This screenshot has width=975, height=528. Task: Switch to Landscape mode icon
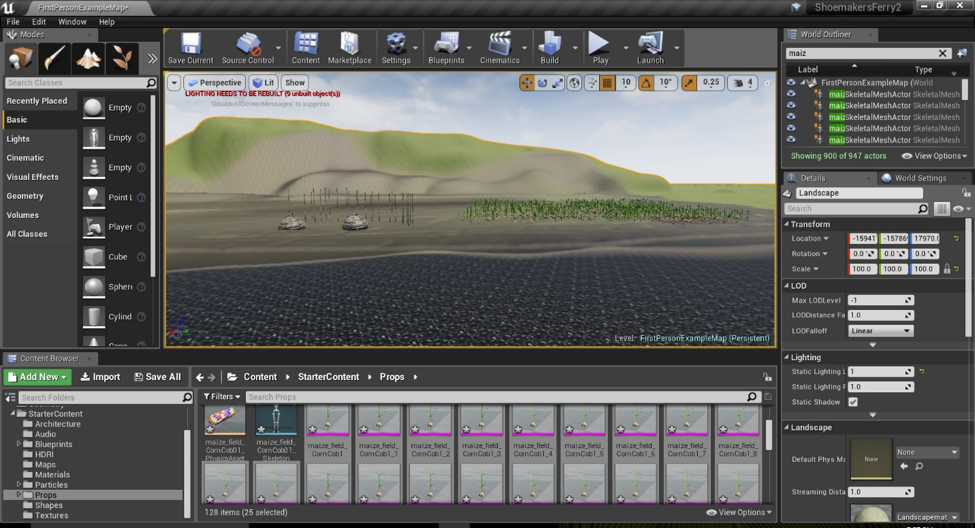point(88,58)
